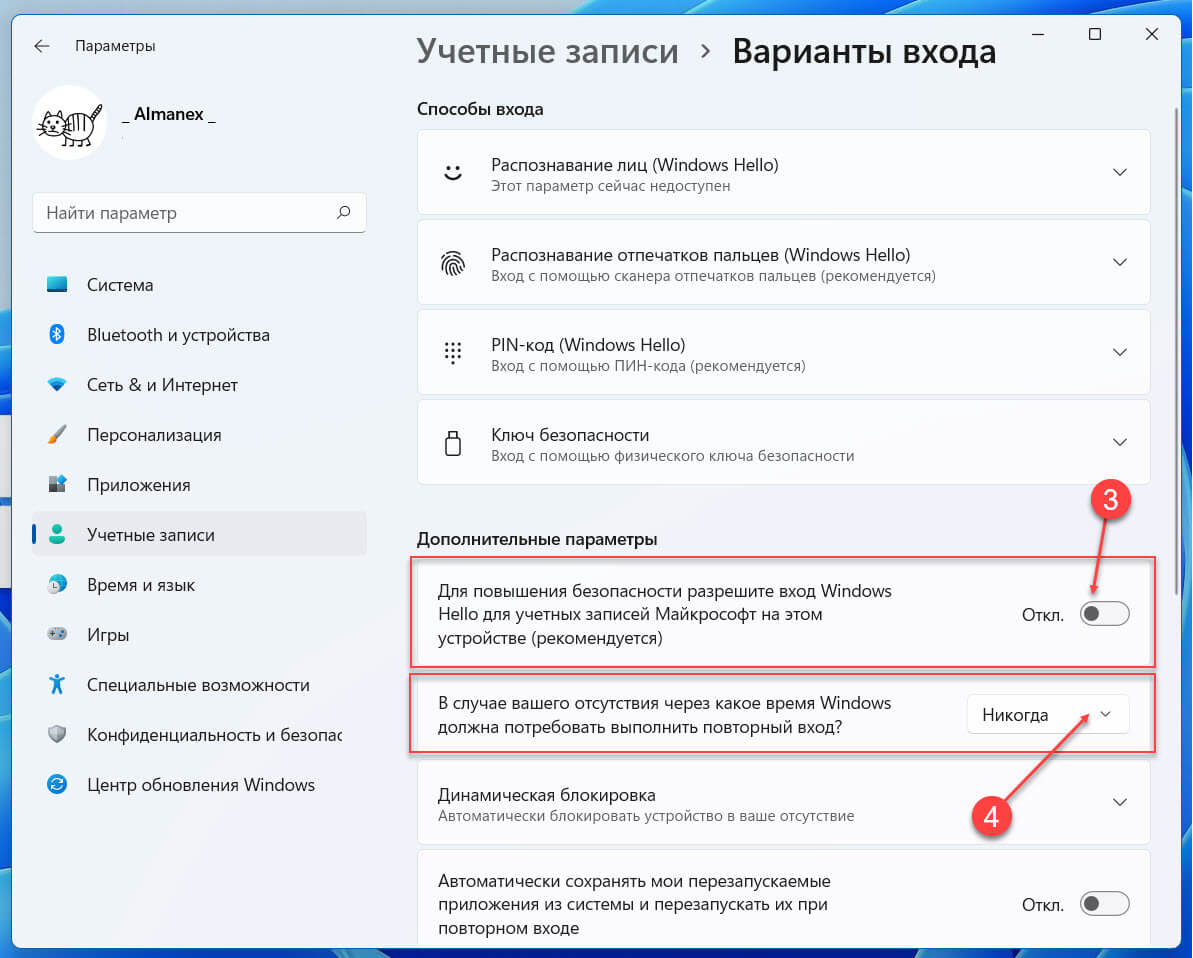Click the _ Almanex _ account name
The image size is (1193, 958).
point(169,114)
